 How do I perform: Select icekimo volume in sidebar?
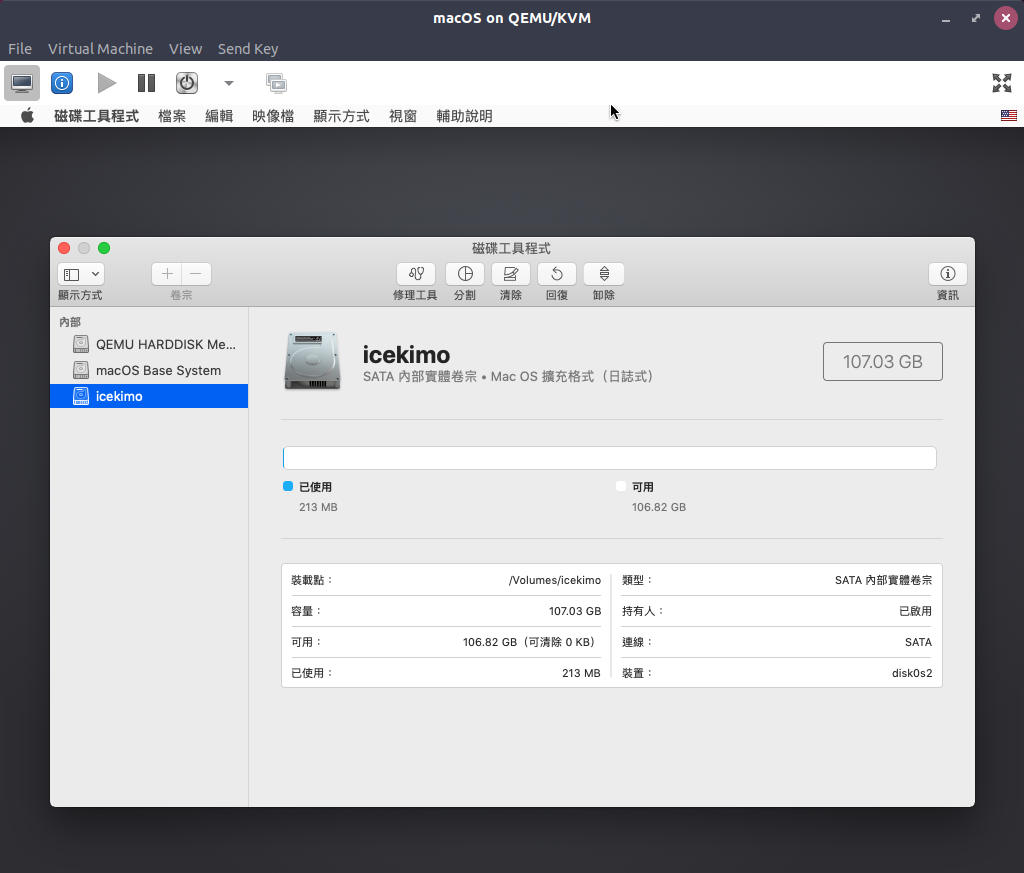(x=149, y=396)
